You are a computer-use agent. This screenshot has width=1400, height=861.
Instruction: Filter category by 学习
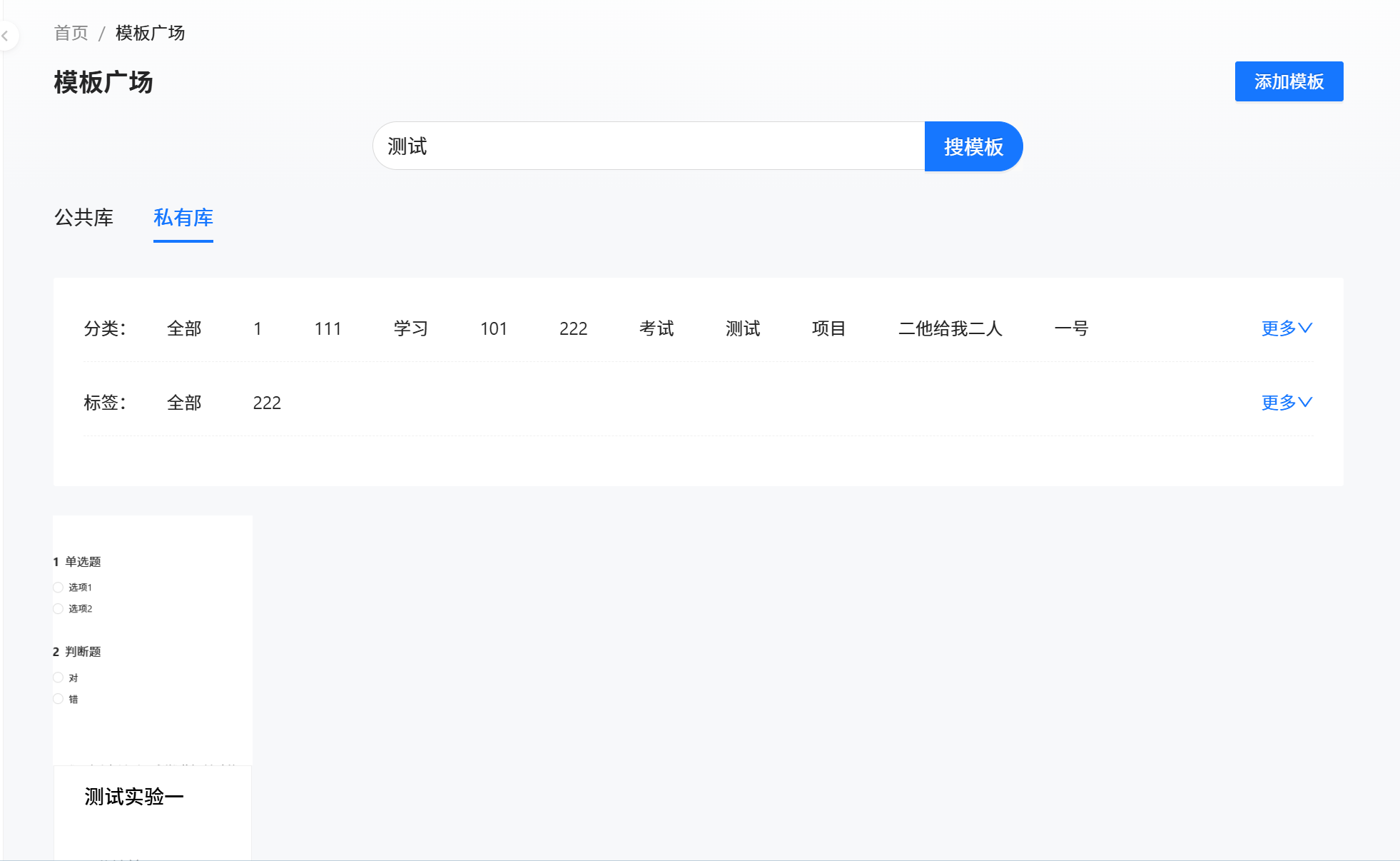411,328
